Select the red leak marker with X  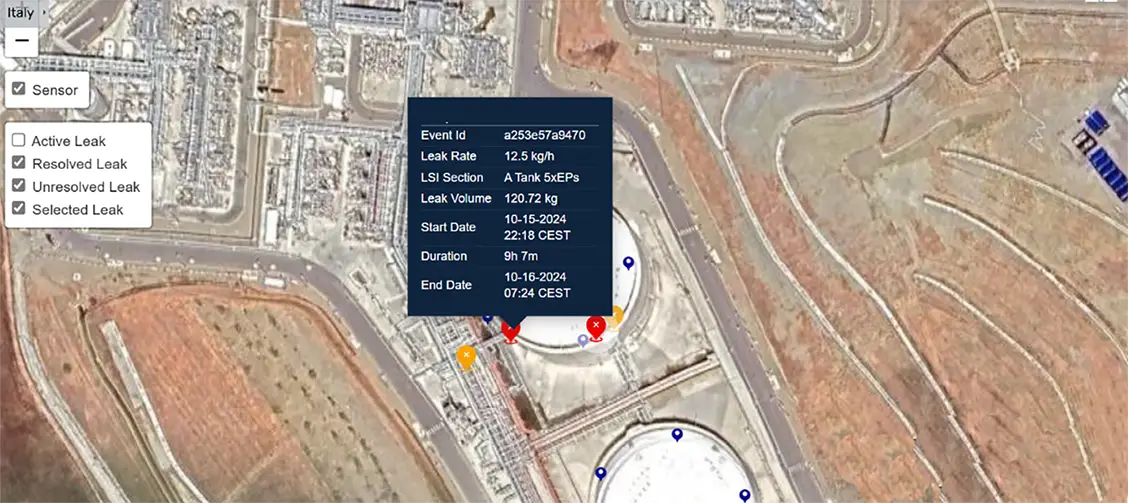point(596,328)
